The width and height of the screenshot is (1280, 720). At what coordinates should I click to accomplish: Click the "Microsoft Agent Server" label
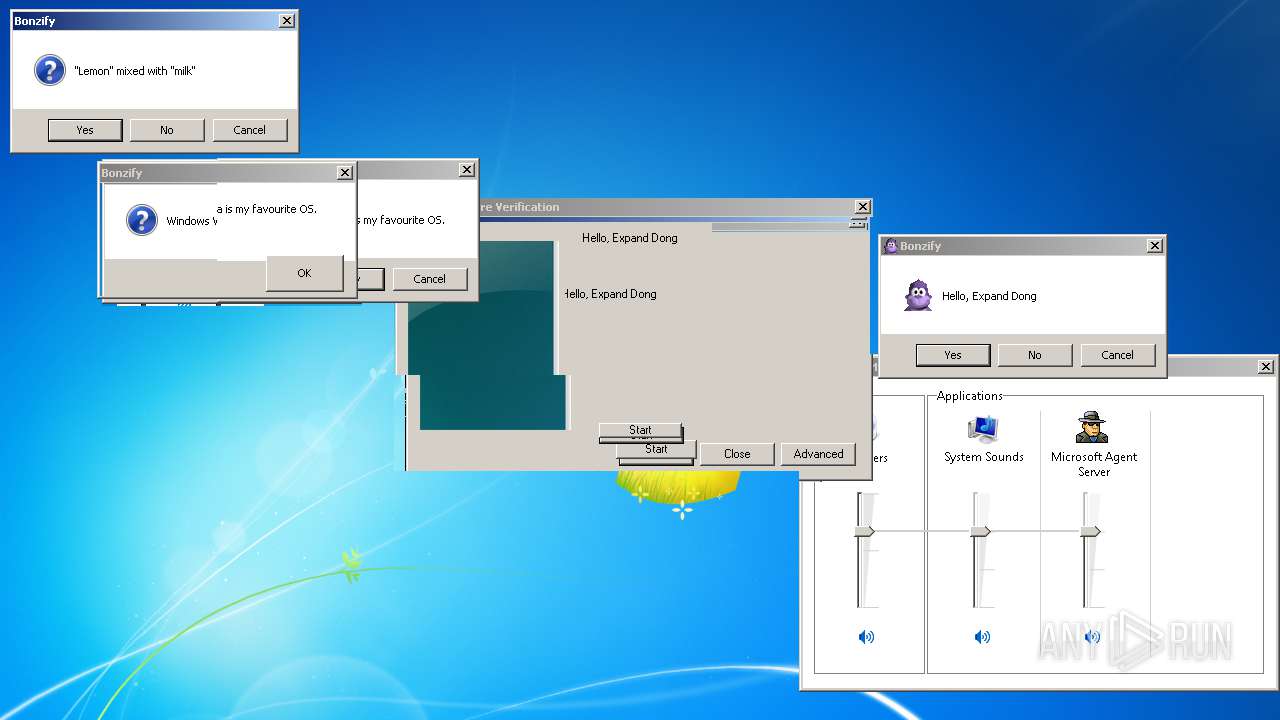tap(1094, 464)
